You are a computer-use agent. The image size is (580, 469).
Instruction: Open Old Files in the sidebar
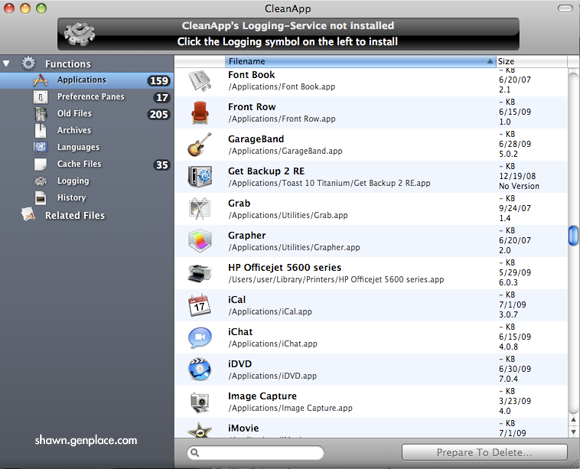click(87, 114)
